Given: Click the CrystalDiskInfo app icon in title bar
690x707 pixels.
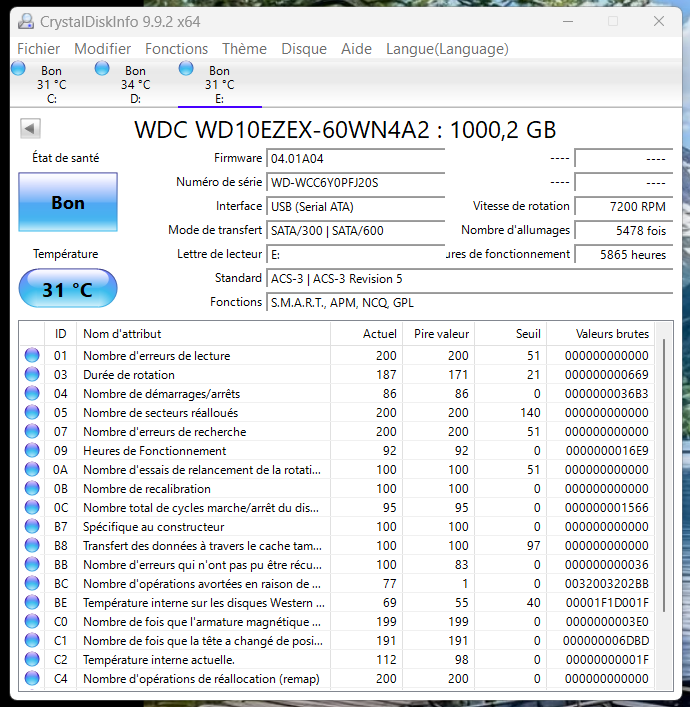Looking at the screenshot, I should (x=26, y=21).
